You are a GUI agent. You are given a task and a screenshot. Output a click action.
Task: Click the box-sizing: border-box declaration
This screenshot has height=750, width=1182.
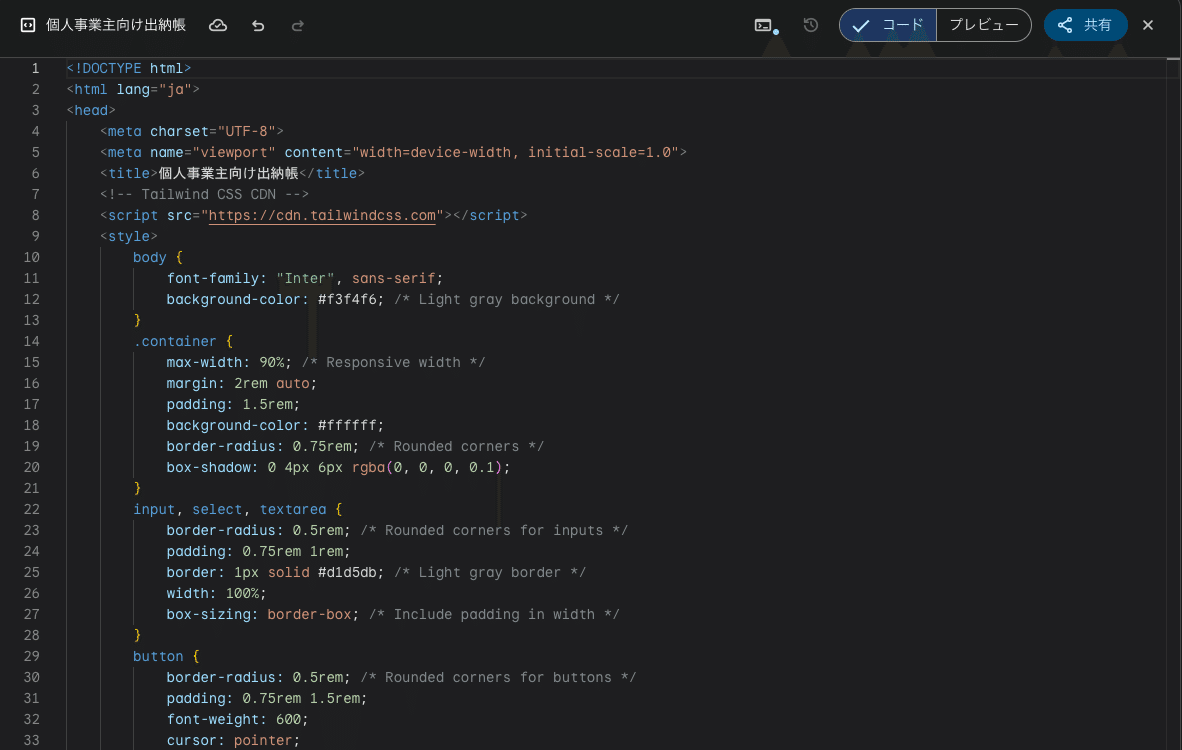(x=263, y=615)
